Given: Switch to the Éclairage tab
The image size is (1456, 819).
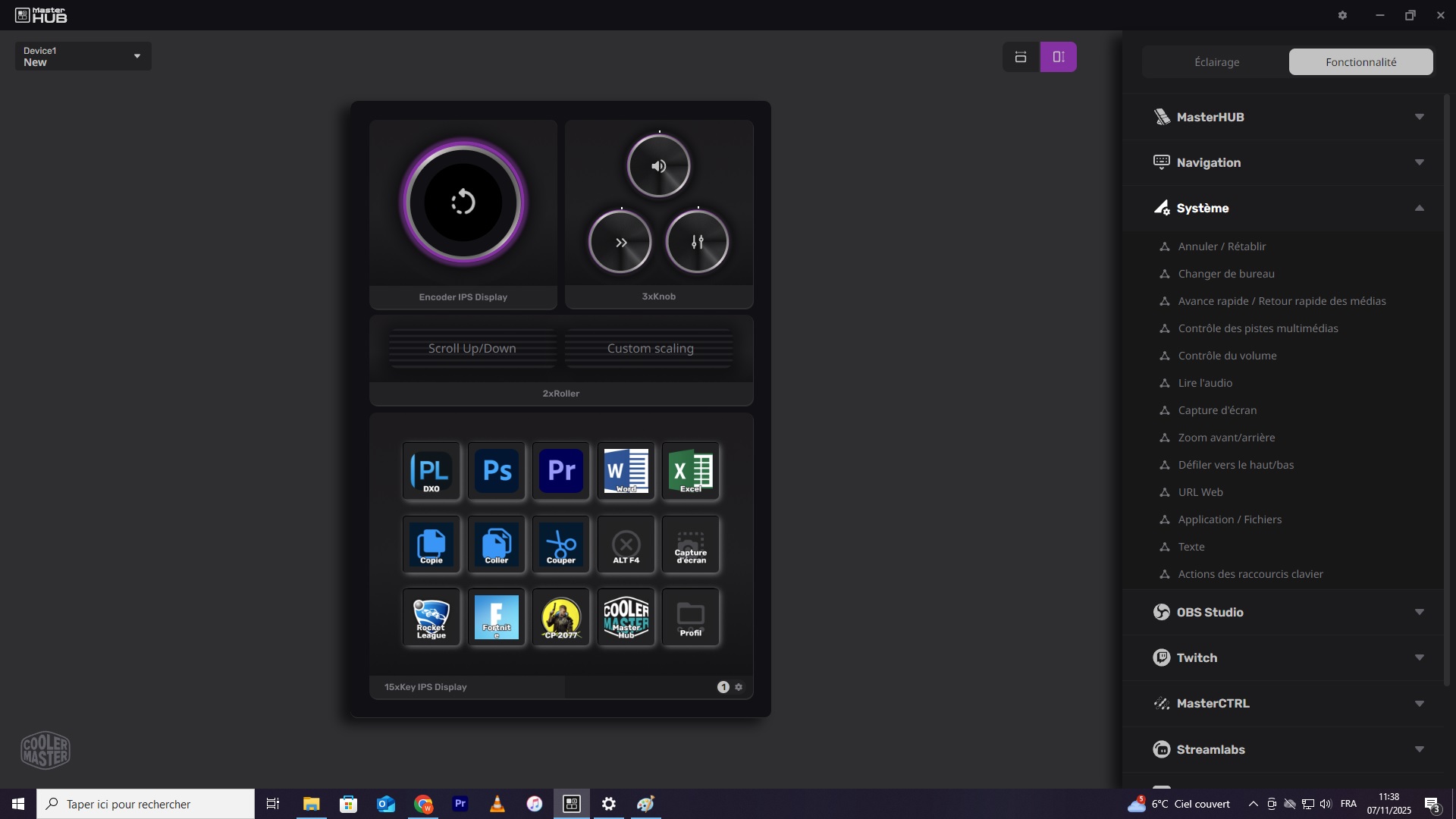Looking at the screenshot, I should (x=1216, y=62).
